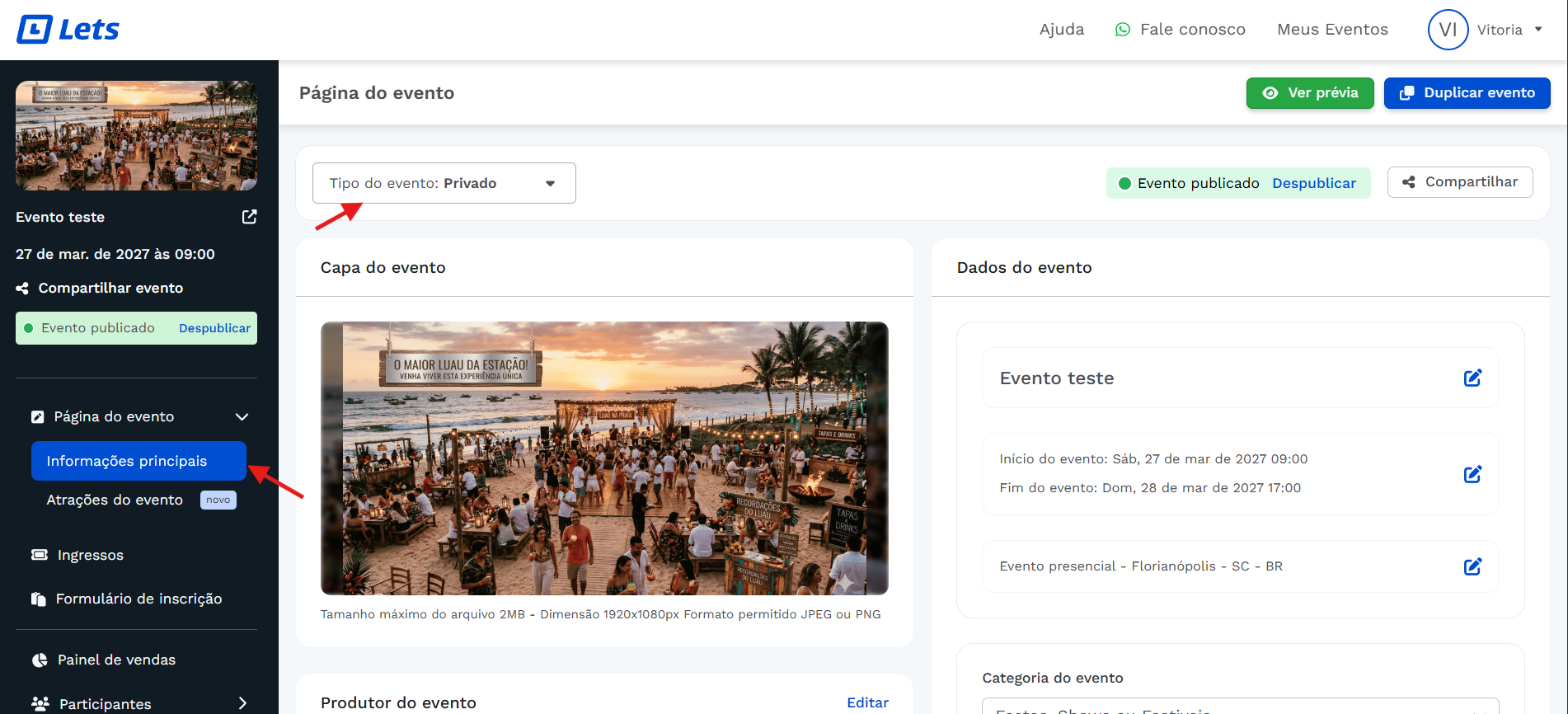The height and width of the screenshot is (714, 1568).
Task: Open event page via external link icon
Action: click(249, 217)
